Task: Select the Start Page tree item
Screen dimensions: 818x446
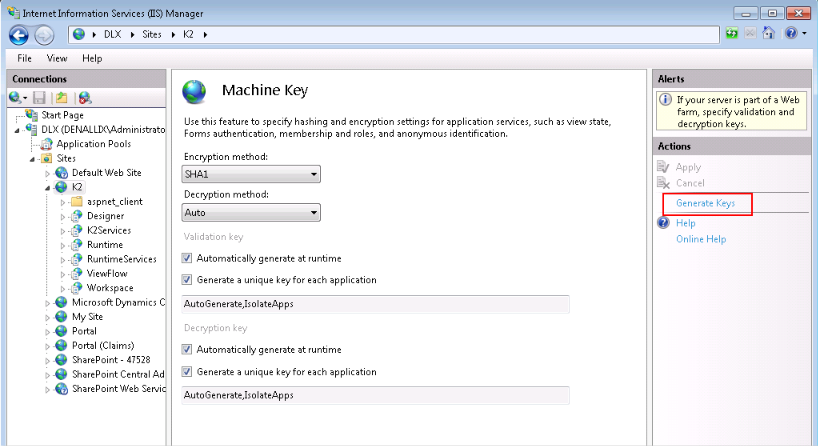Action: pyautogui.click(x=62, y=115)
